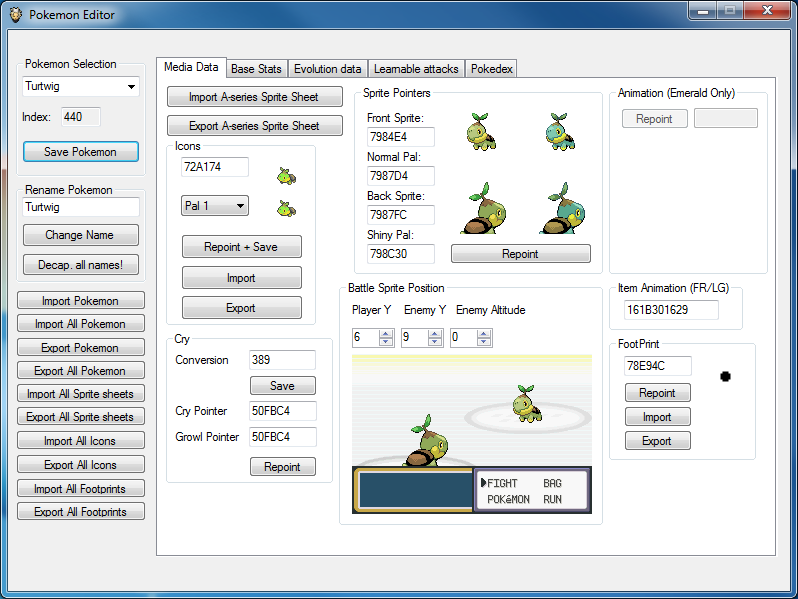Click Repoint button in FootPrint group
Image resolution: width=798 pixels, height=599 pixels.
click(658, 393)
